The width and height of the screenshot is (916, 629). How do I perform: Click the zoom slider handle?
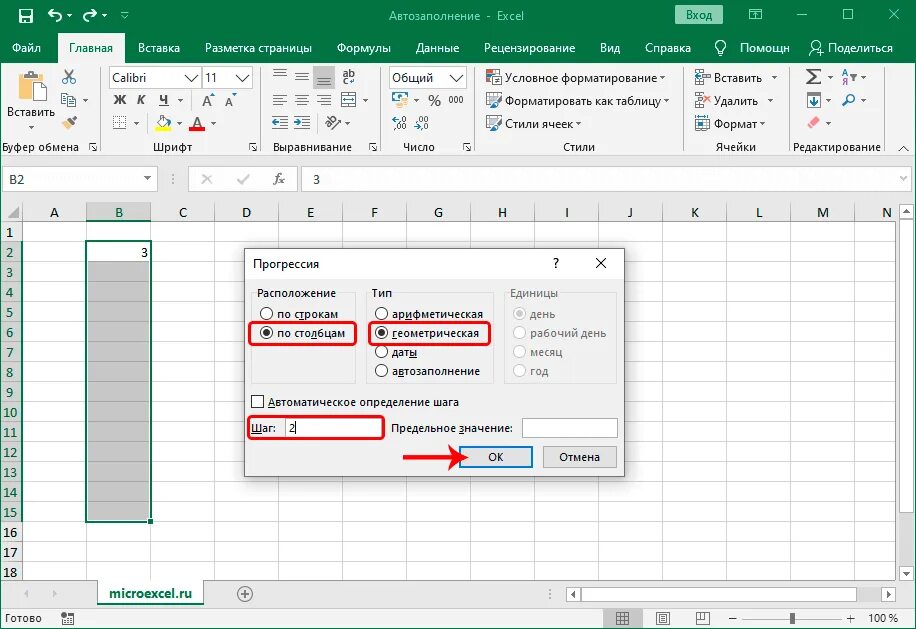click(792, 618)
